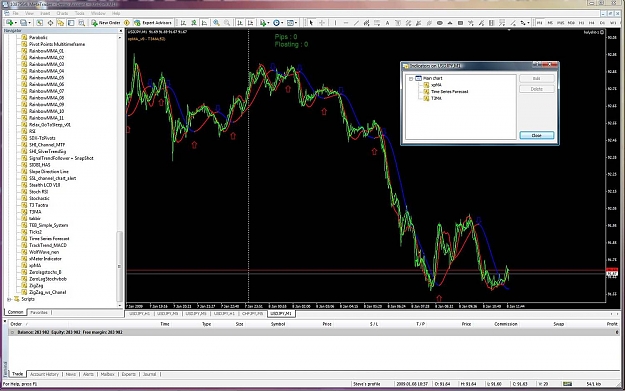The height and width of the screenshot is (391, 625).
Task: Select the Ellipse drawing tool
Action: [440, 23]
